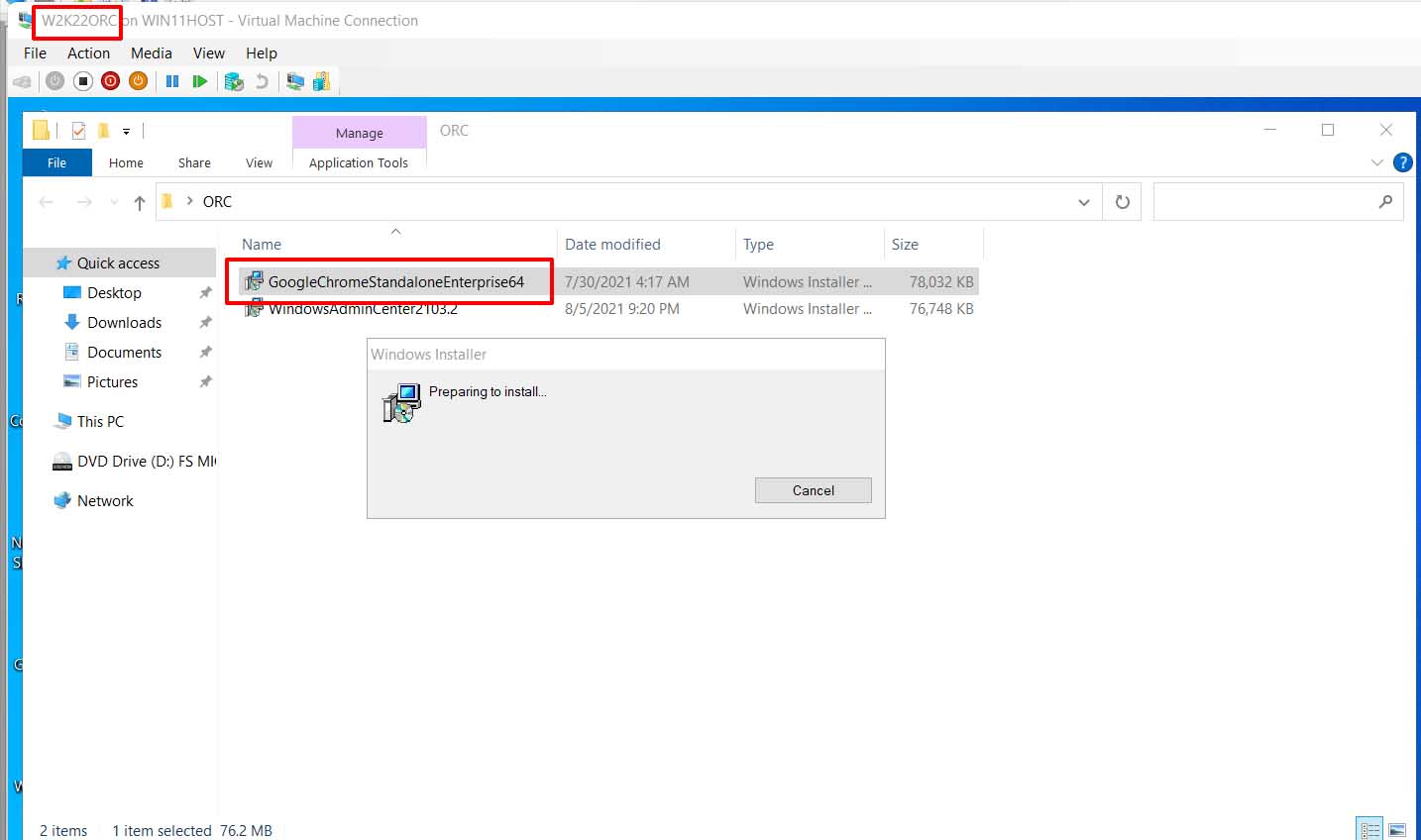
Task: Open the address bar history dropdown
Action: coord(1084,202)
